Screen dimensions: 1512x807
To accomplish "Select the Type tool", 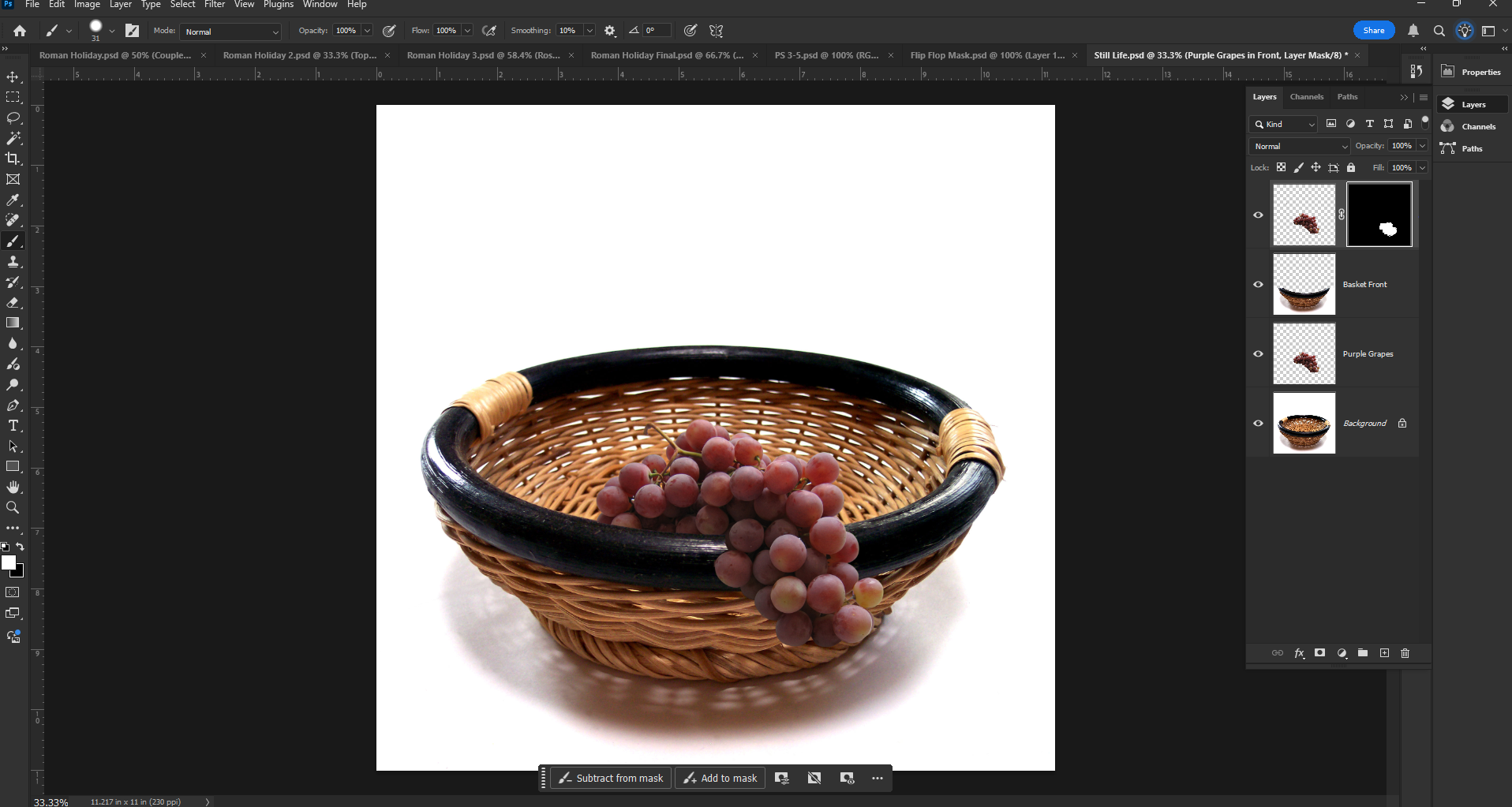I will pyautogui.click(x=13, y=426).
